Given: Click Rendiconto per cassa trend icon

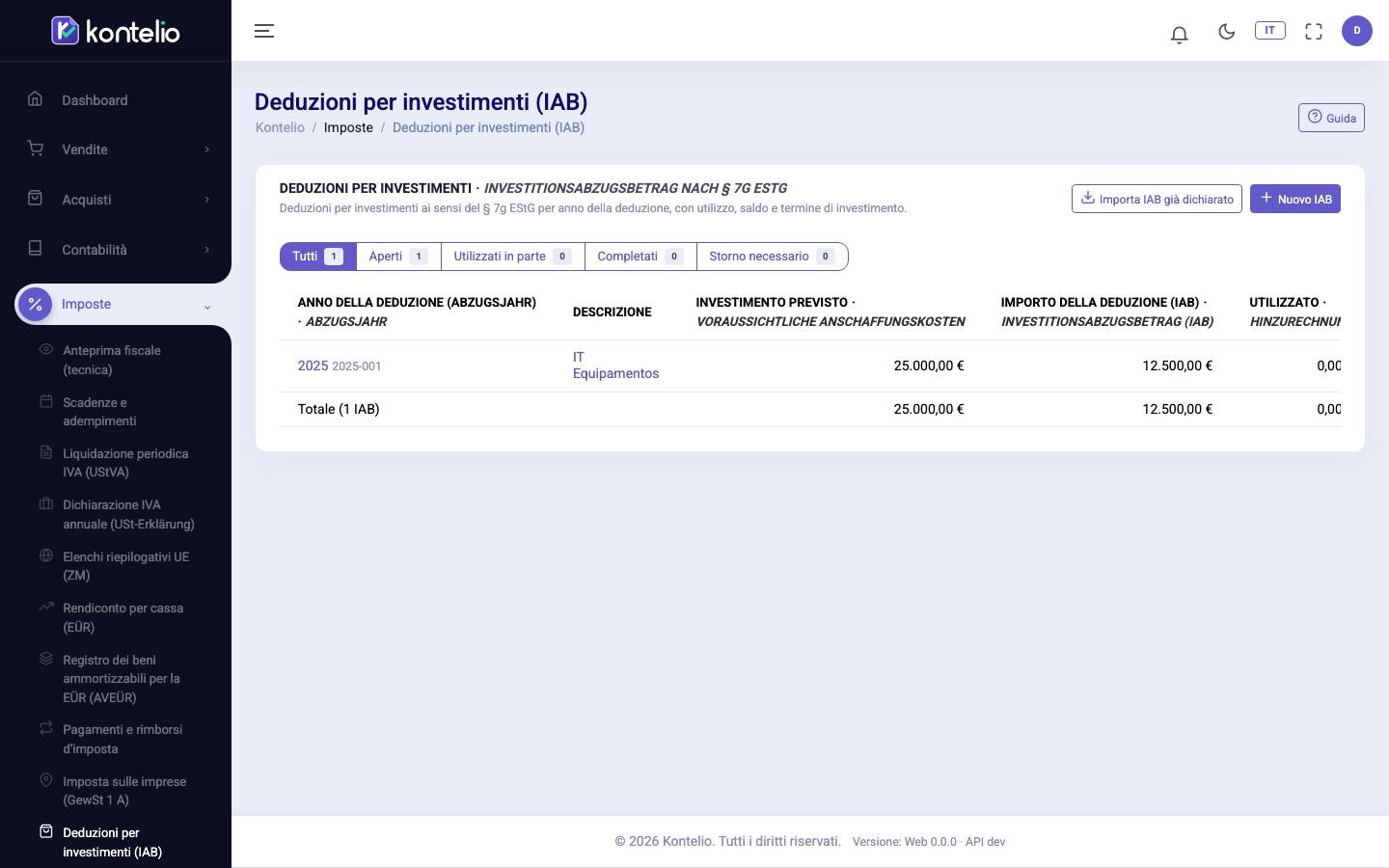Looking at the screenshot, I should point(45,607).
